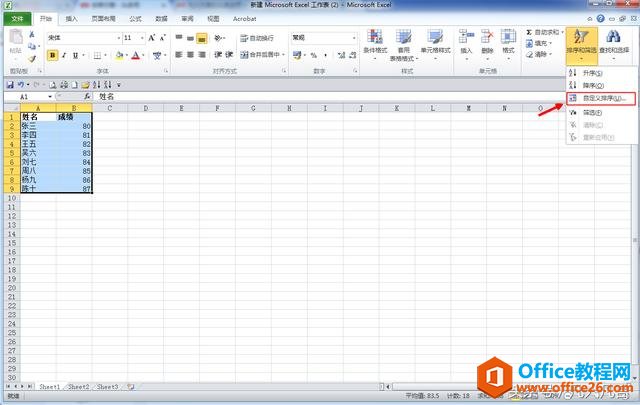The height and width of the screenshot is (405, 640).
Task: Open conditional formatting 条件格式 menu
Action: click(375, 45)
